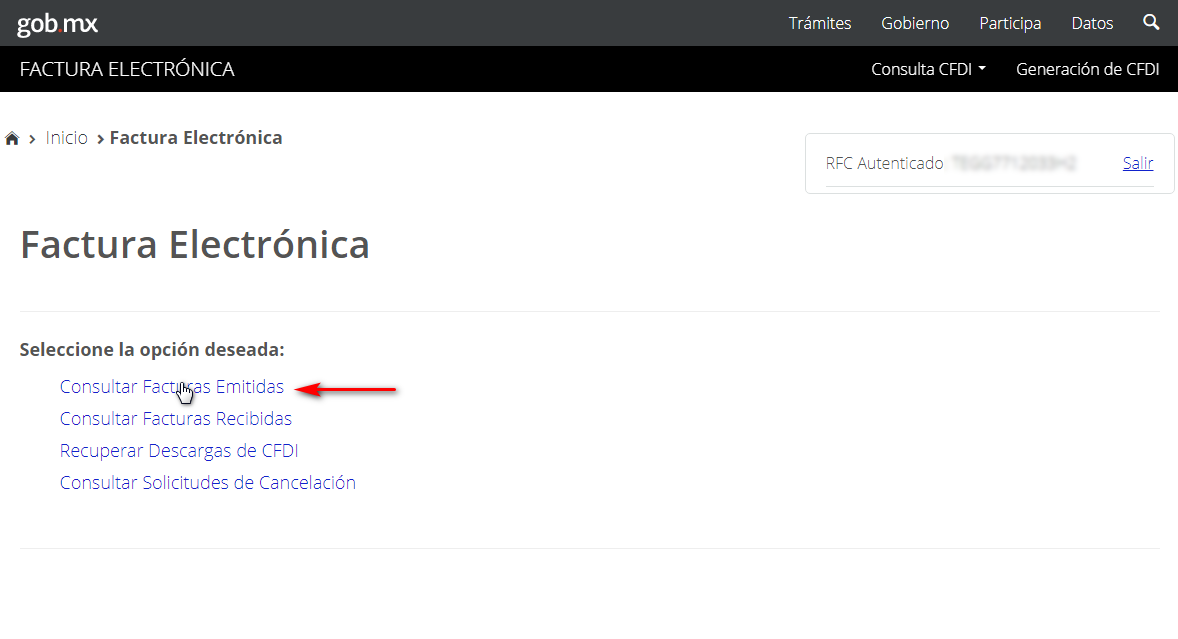Viewport: 1178px width, 639px height.
Task: Open Consultar Facturas Emitidas
Action: [171, 387]
